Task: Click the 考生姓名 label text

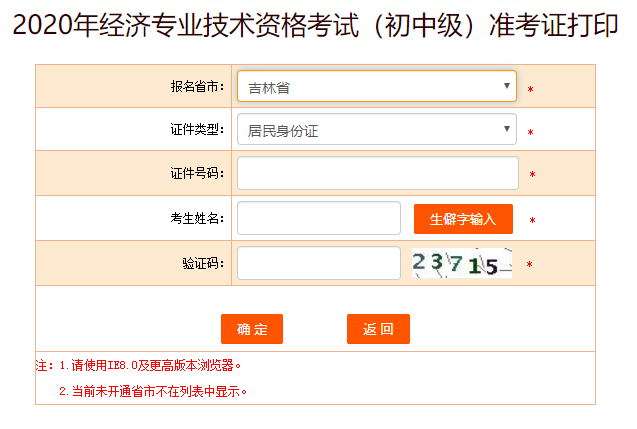Action: (197, 219)
